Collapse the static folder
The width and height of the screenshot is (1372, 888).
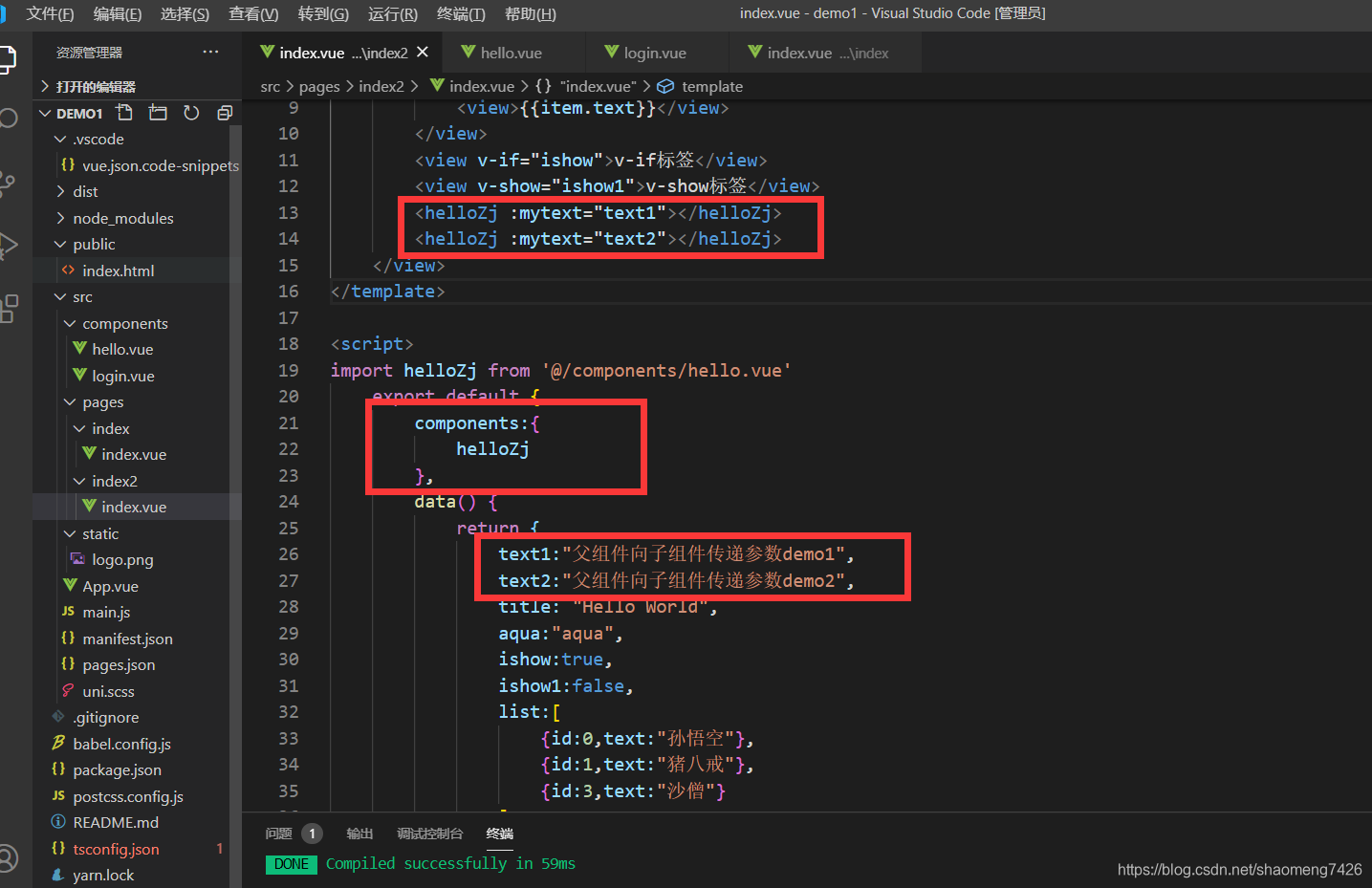(x=100, y=533)
